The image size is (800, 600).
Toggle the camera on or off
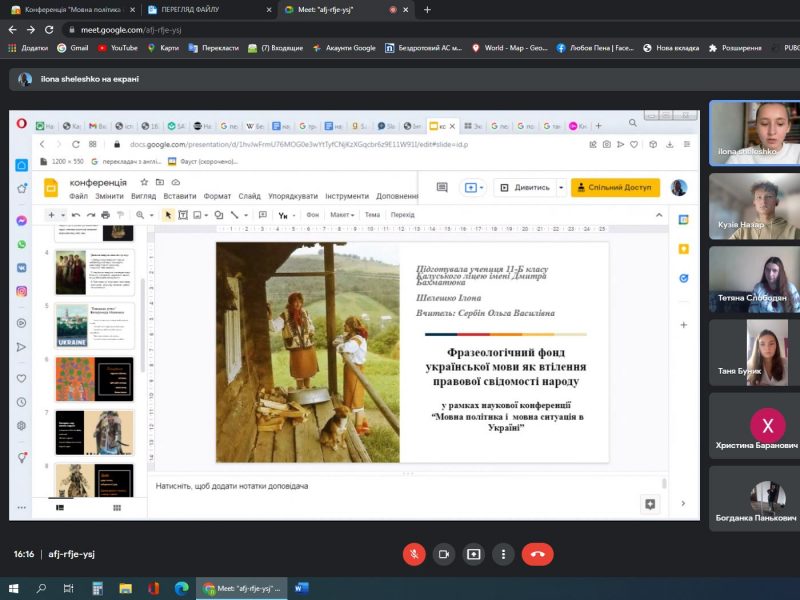pos(444,554)
